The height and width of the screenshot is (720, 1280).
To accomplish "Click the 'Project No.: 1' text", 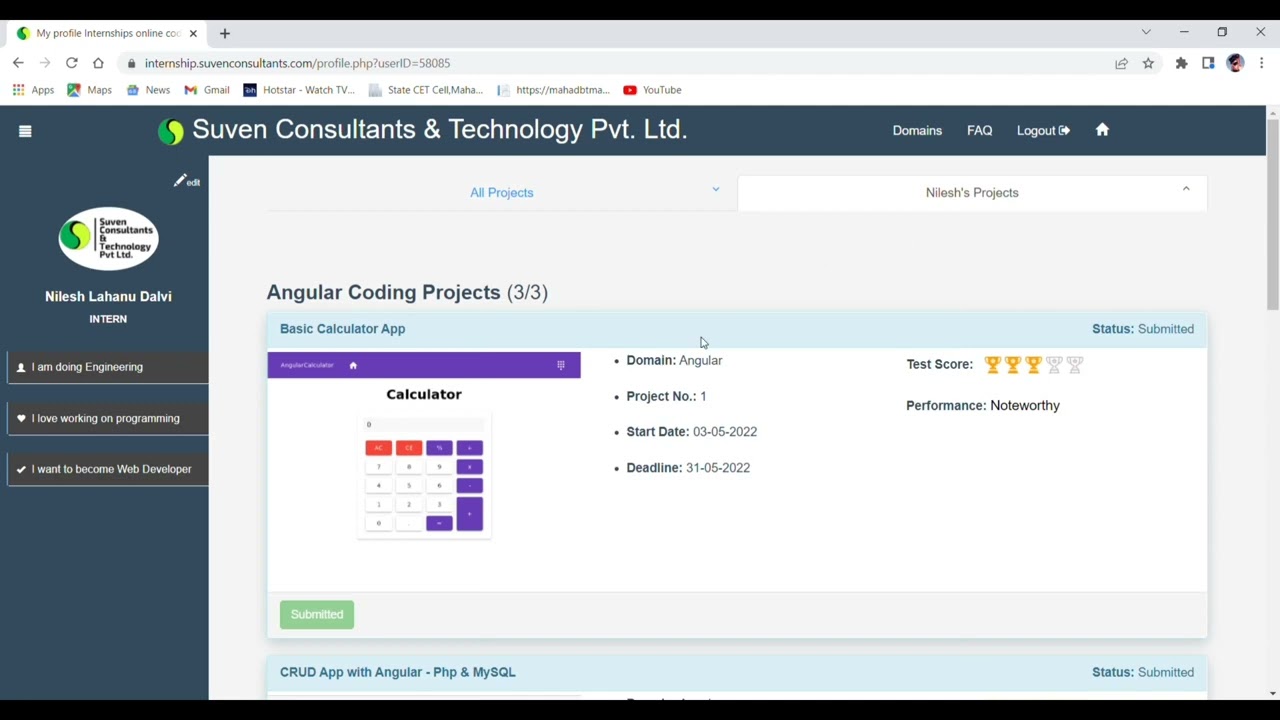I will click(x=666, y=396).
